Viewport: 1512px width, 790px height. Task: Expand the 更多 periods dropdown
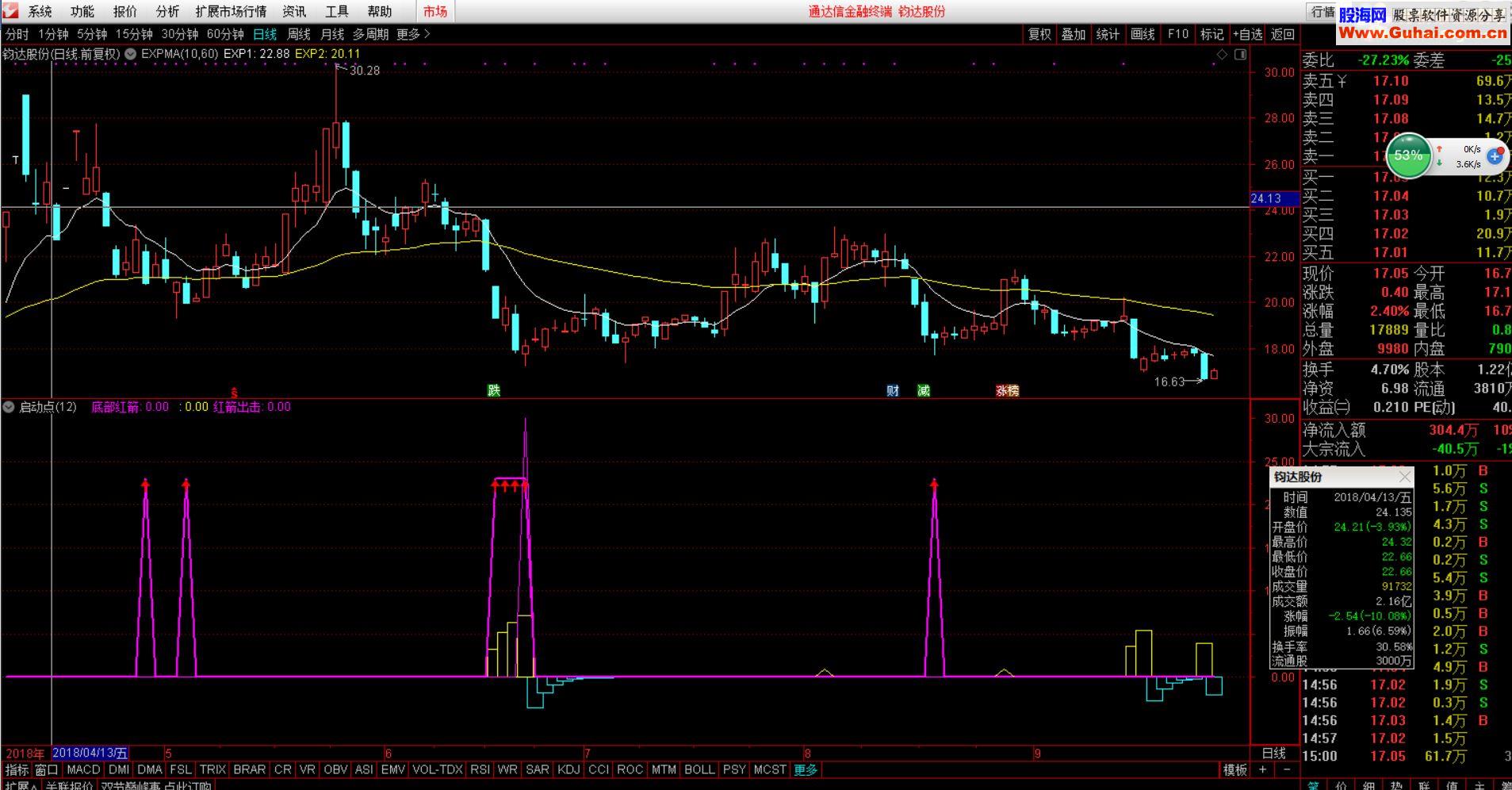[413, 34]
